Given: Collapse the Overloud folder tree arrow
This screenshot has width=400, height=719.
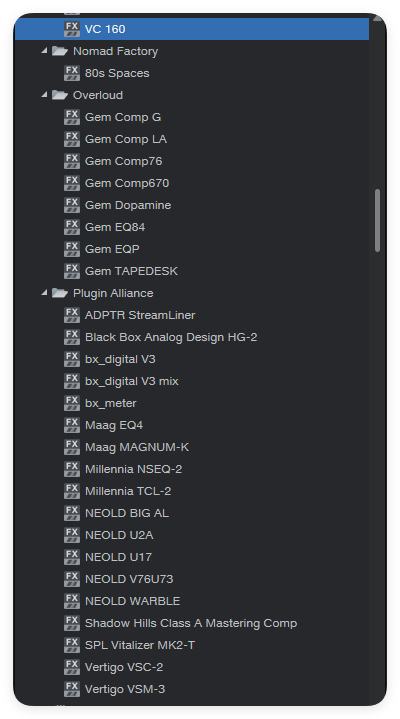Looking at the screenshot, I should (44, 95).
